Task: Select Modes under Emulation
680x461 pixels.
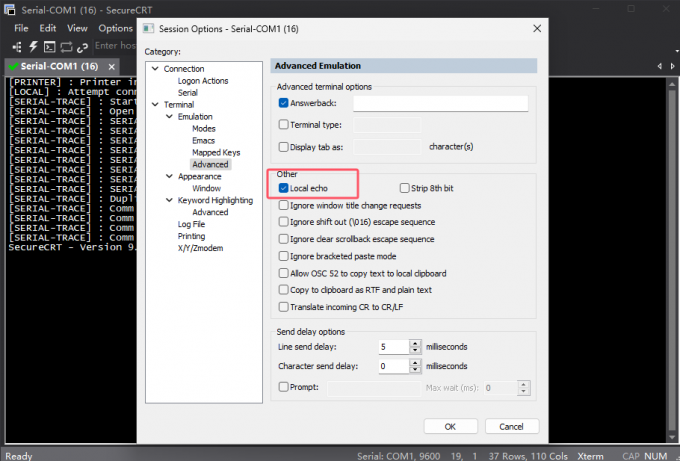Action: 204,128
